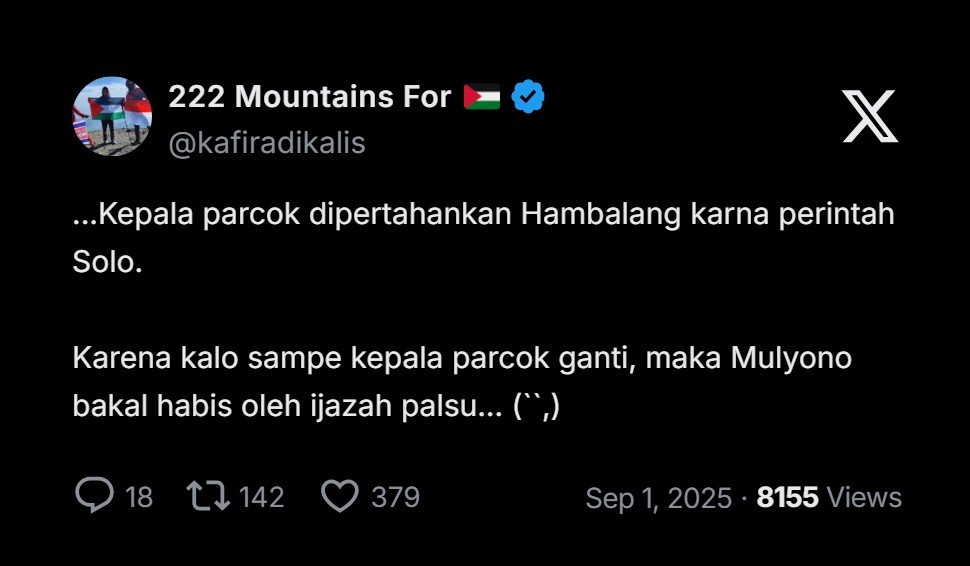Like the post with the heart icon
Screen dimensions: 970x566
pyautogui.click(x=340, y=496)
